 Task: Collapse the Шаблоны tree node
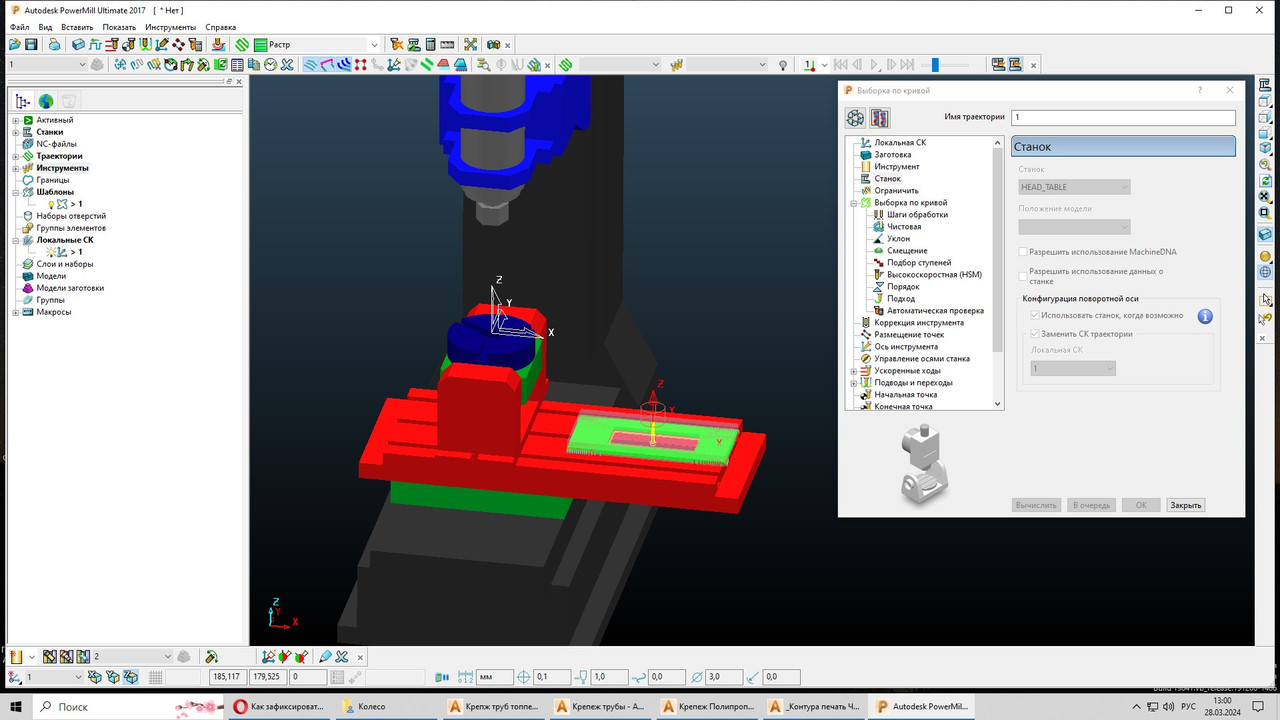(16, 192)
